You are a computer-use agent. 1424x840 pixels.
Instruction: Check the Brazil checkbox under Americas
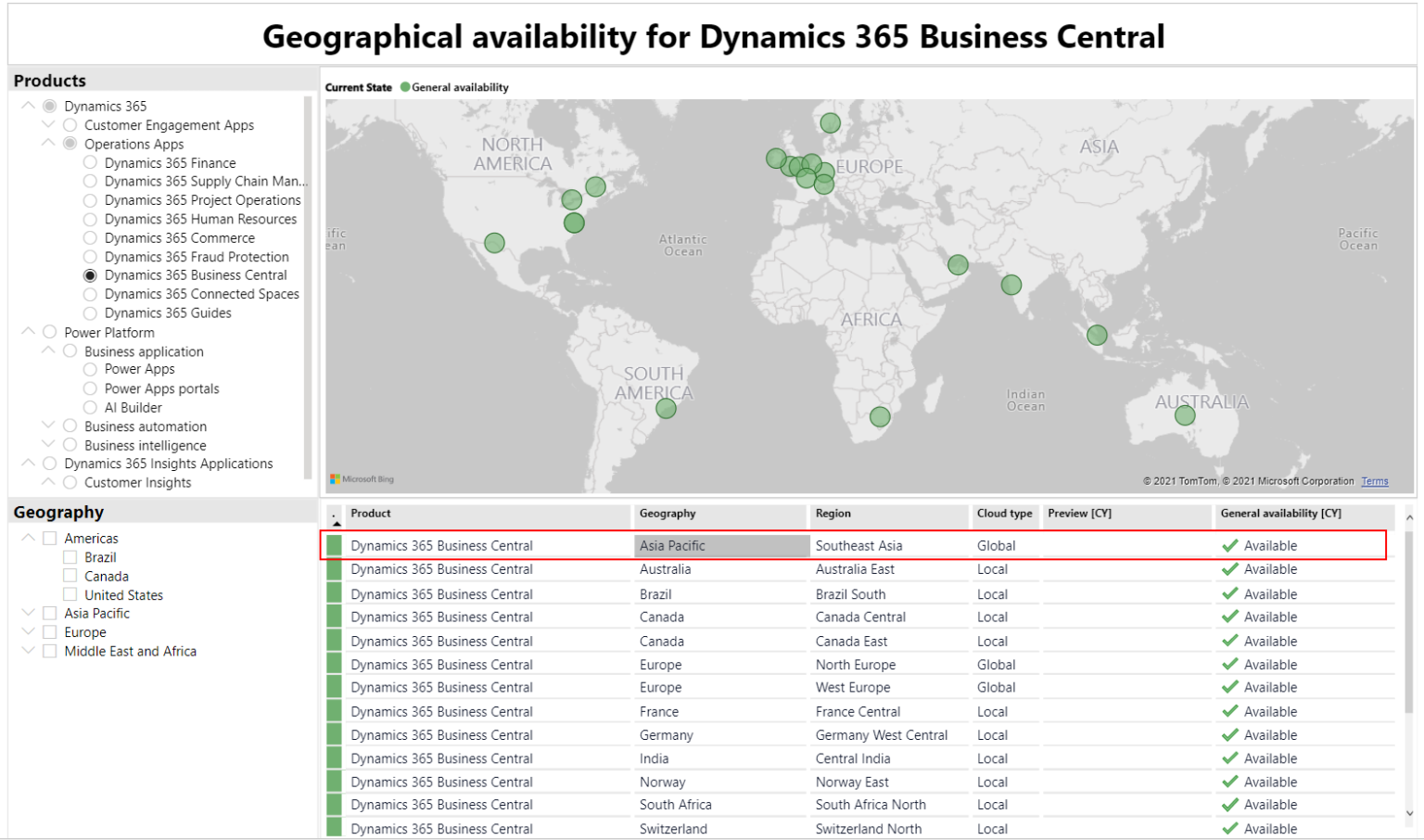click(70, 556)
